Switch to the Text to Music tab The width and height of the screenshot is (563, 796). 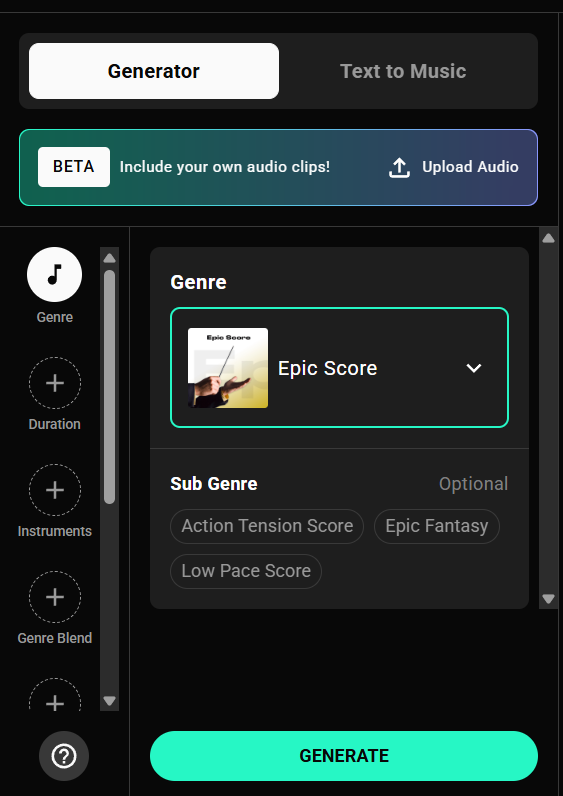click(x=403, y=71)
